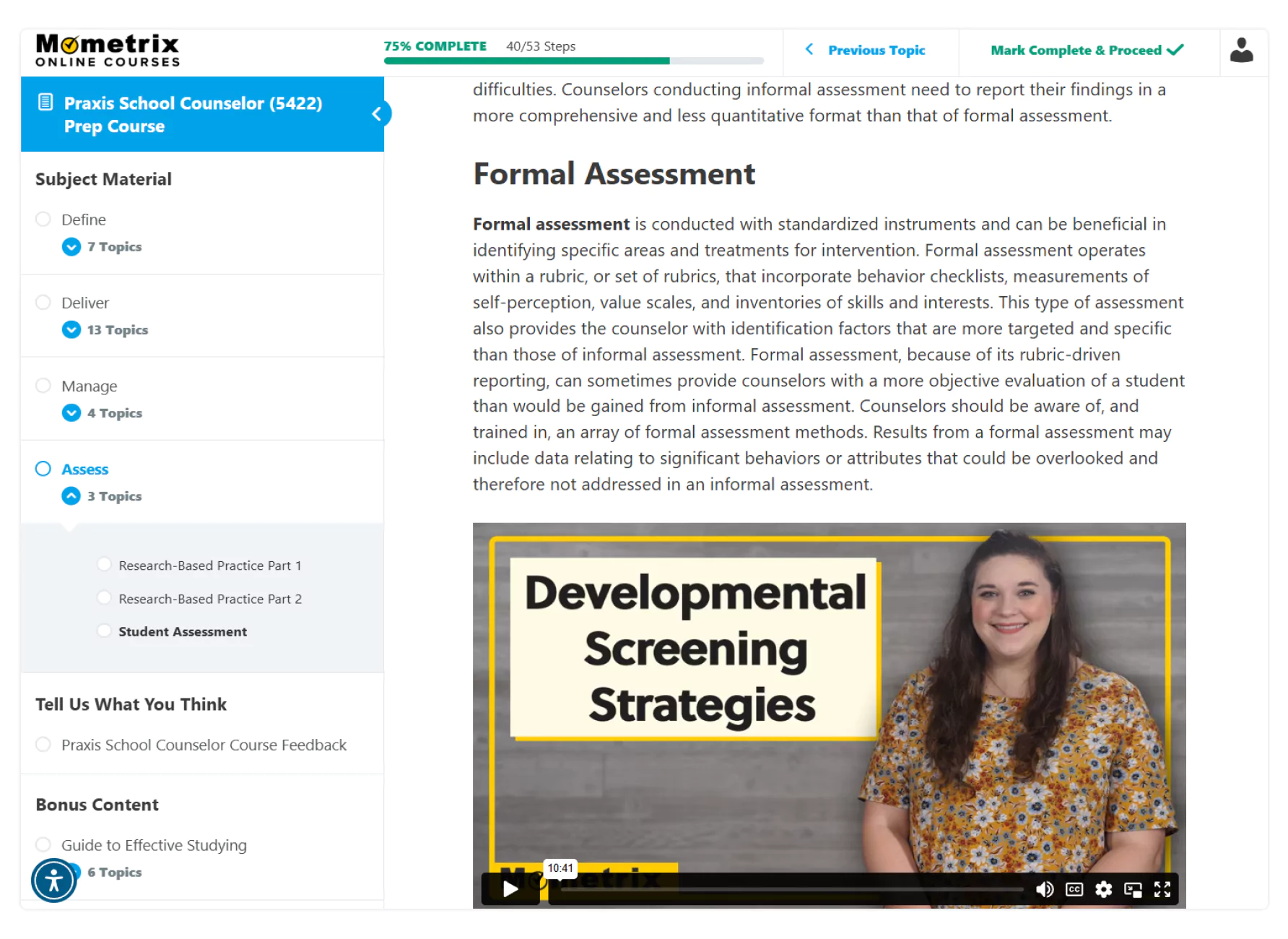Toggle the Deliver section completion circle

pyautogui.click(x=43, y=302)
